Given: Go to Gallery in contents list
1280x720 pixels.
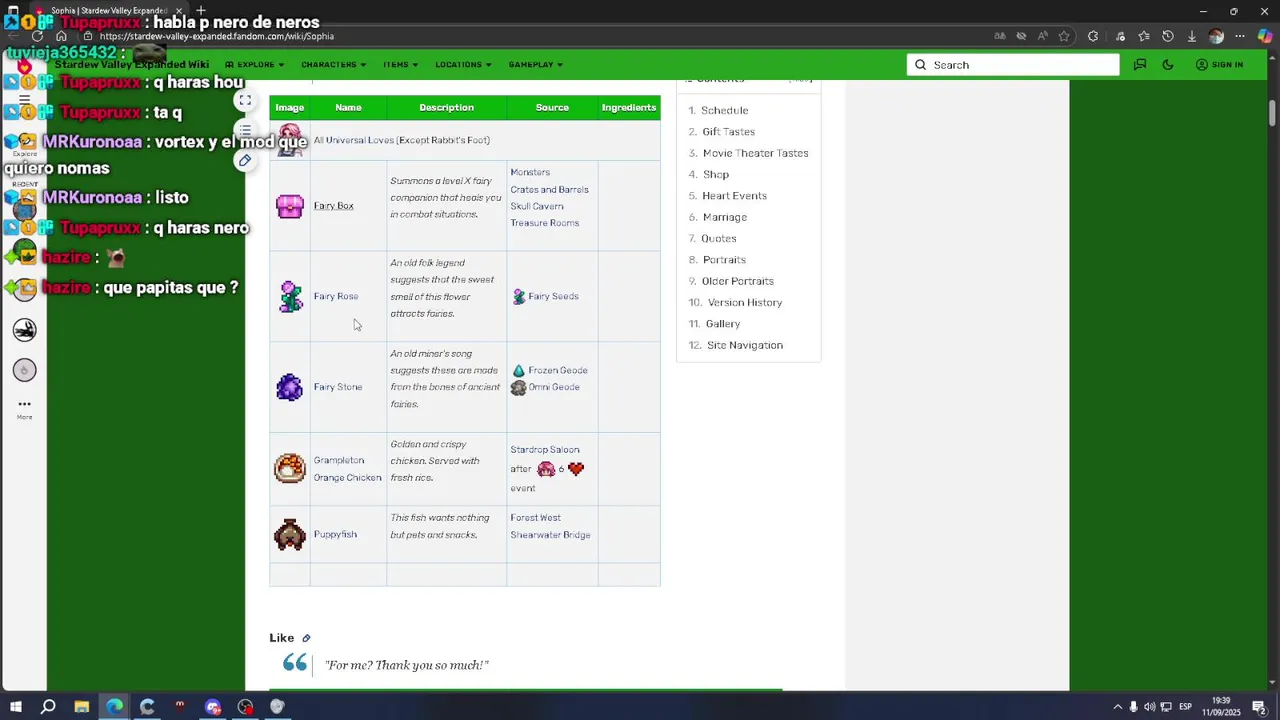Looking at the screenshot, I should tap(722, 324).
